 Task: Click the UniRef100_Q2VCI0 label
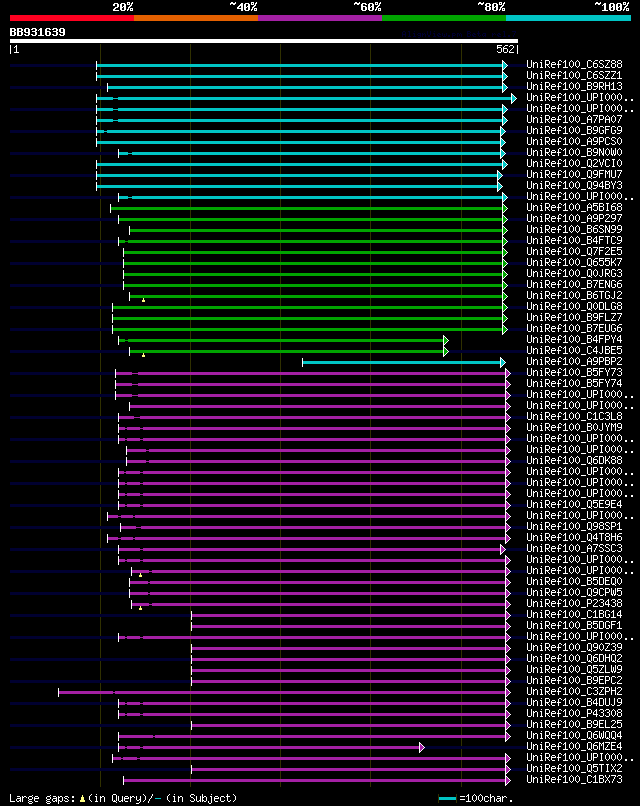[574, 163]
